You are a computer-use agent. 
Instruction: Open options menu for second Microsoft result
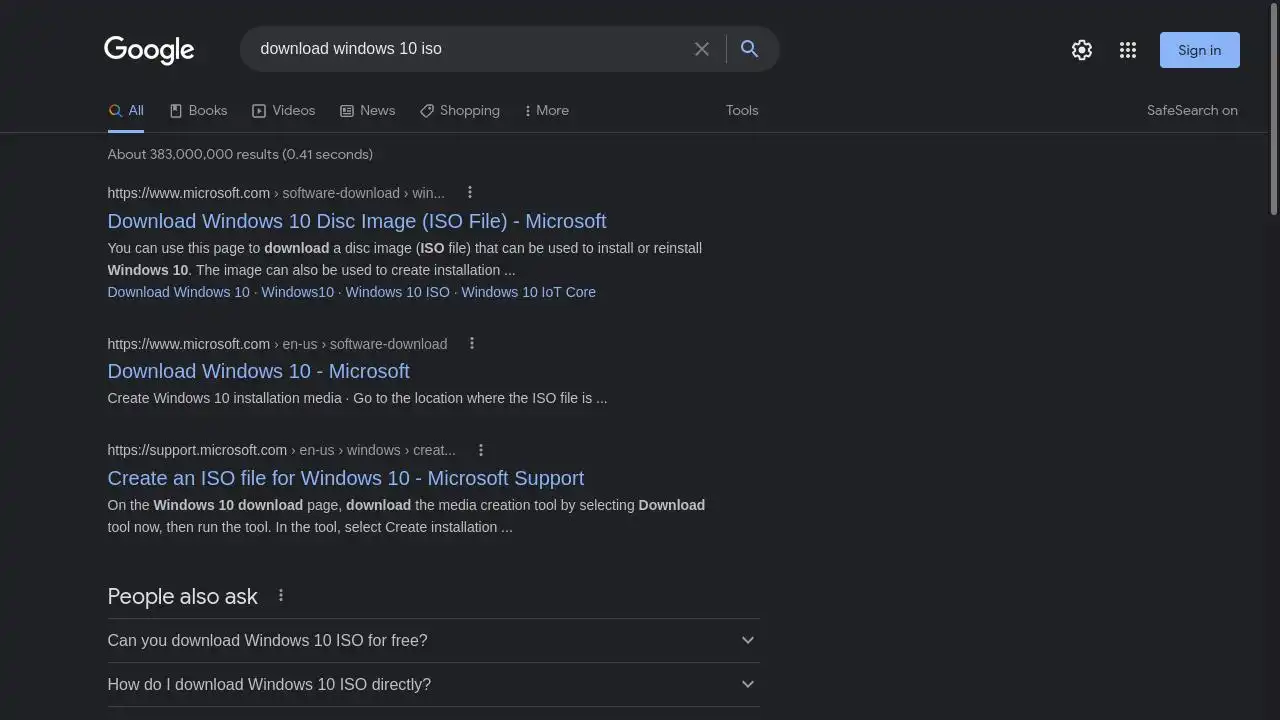click(x=472, y=344)
